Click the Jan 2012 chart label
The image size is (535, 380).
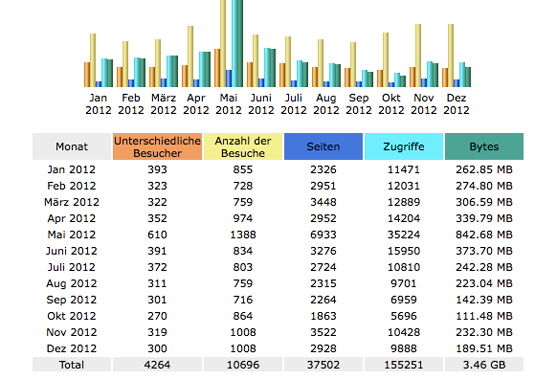98,104
